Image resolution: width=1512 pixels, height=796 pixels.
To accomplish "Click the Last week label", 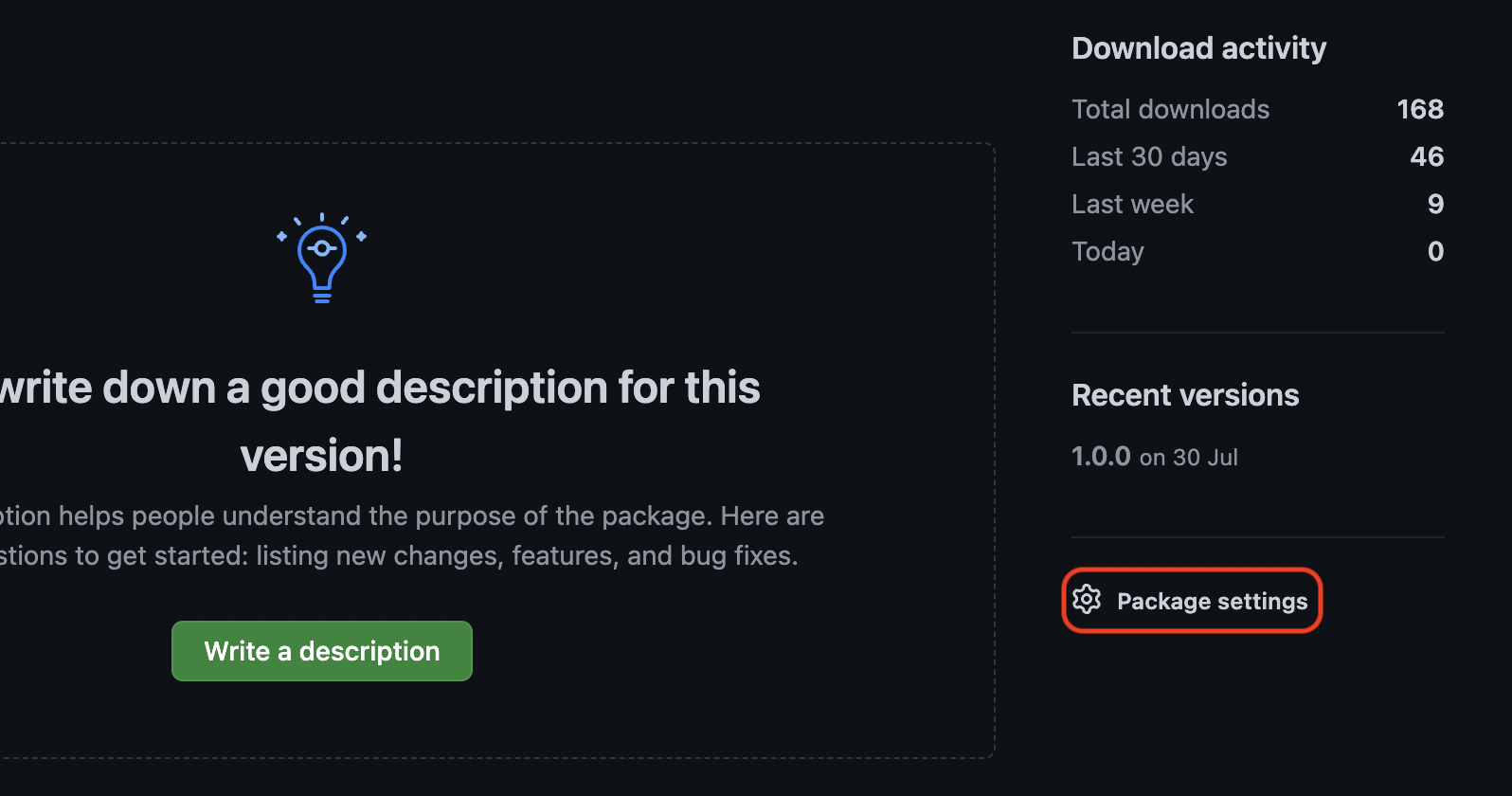I will (x=1132, y=204).
